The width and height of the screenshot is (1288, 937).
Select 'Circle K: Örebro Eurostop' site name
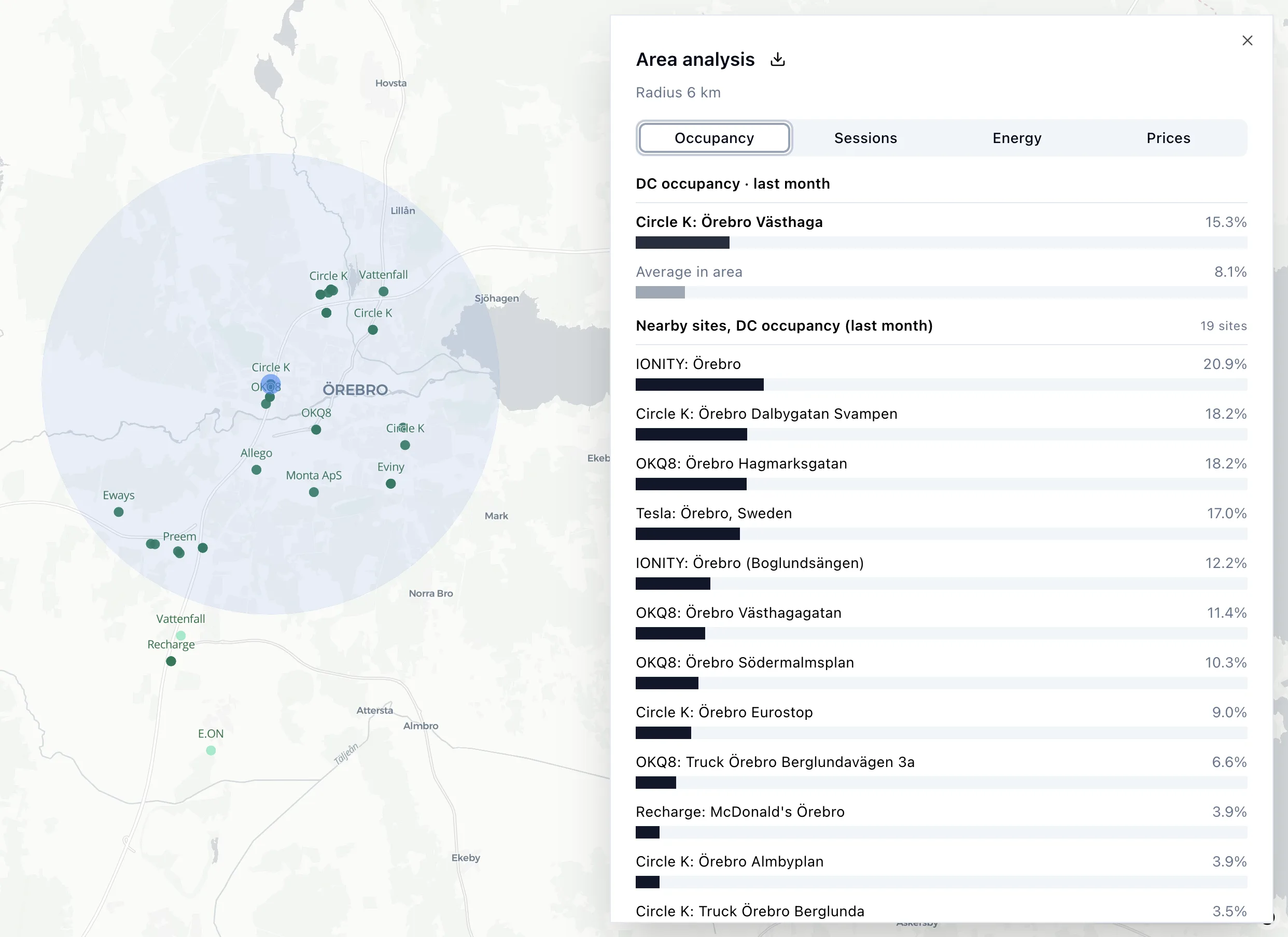pyautogui.click(x=724, y=712)
